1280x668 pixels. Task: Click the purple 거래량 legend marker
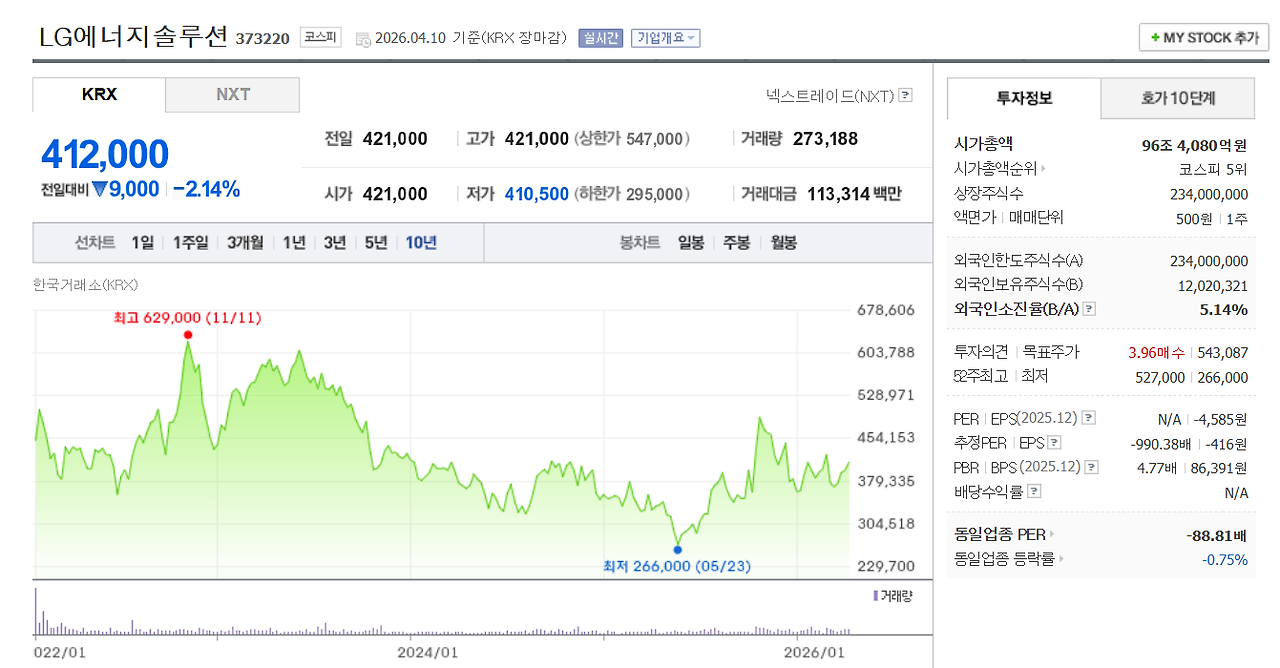(x=876, y=595)
